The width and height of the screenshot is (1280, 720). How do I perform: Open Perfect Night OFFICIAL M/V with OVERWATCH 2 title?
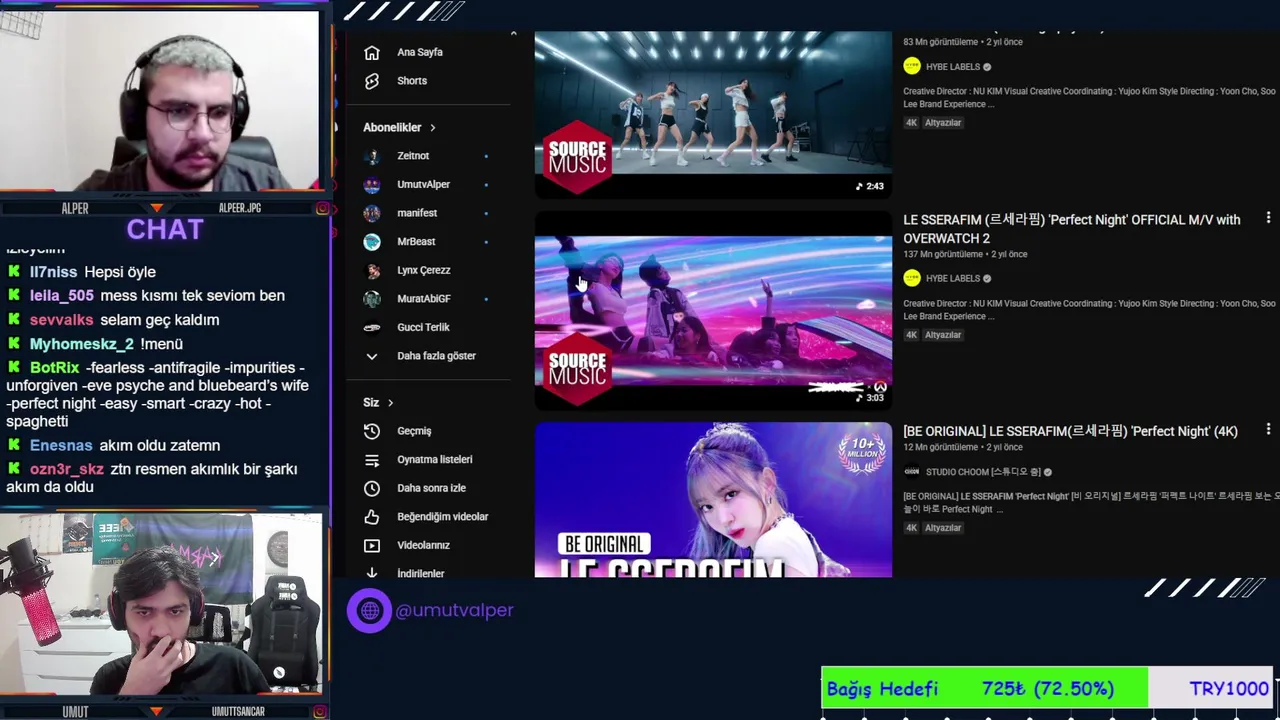[1072, 229]
